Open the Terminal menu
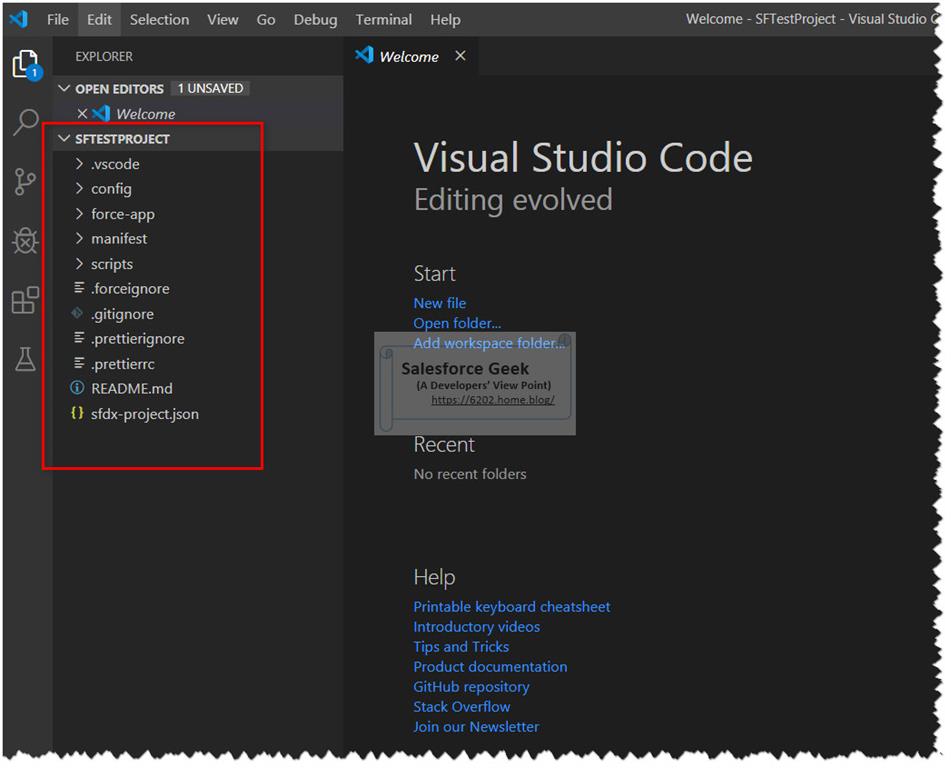The image size is (951, 768). (383, 19)
